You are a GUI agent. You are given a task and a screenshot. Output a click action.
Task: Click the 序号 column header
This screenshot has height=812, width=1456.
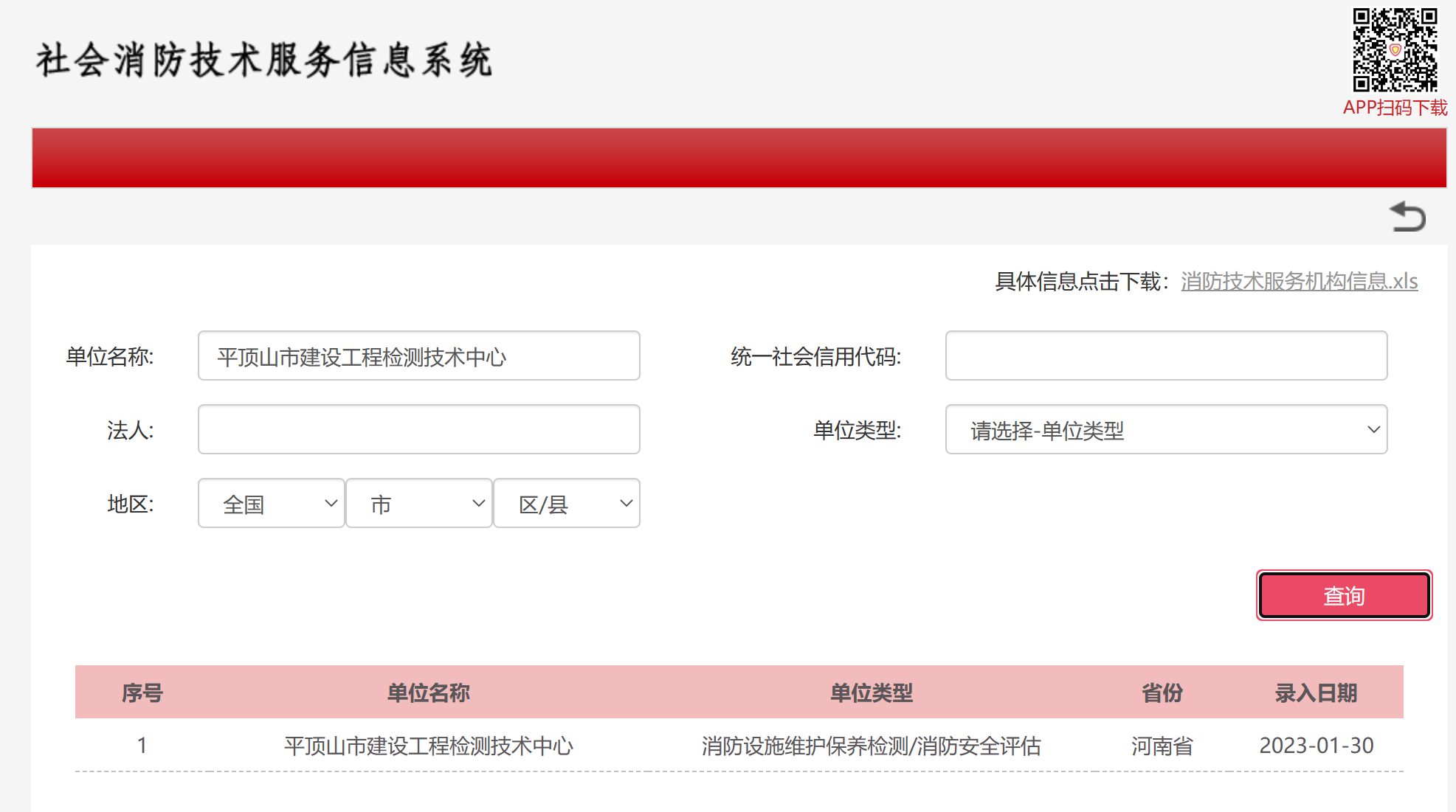point(142,693)
